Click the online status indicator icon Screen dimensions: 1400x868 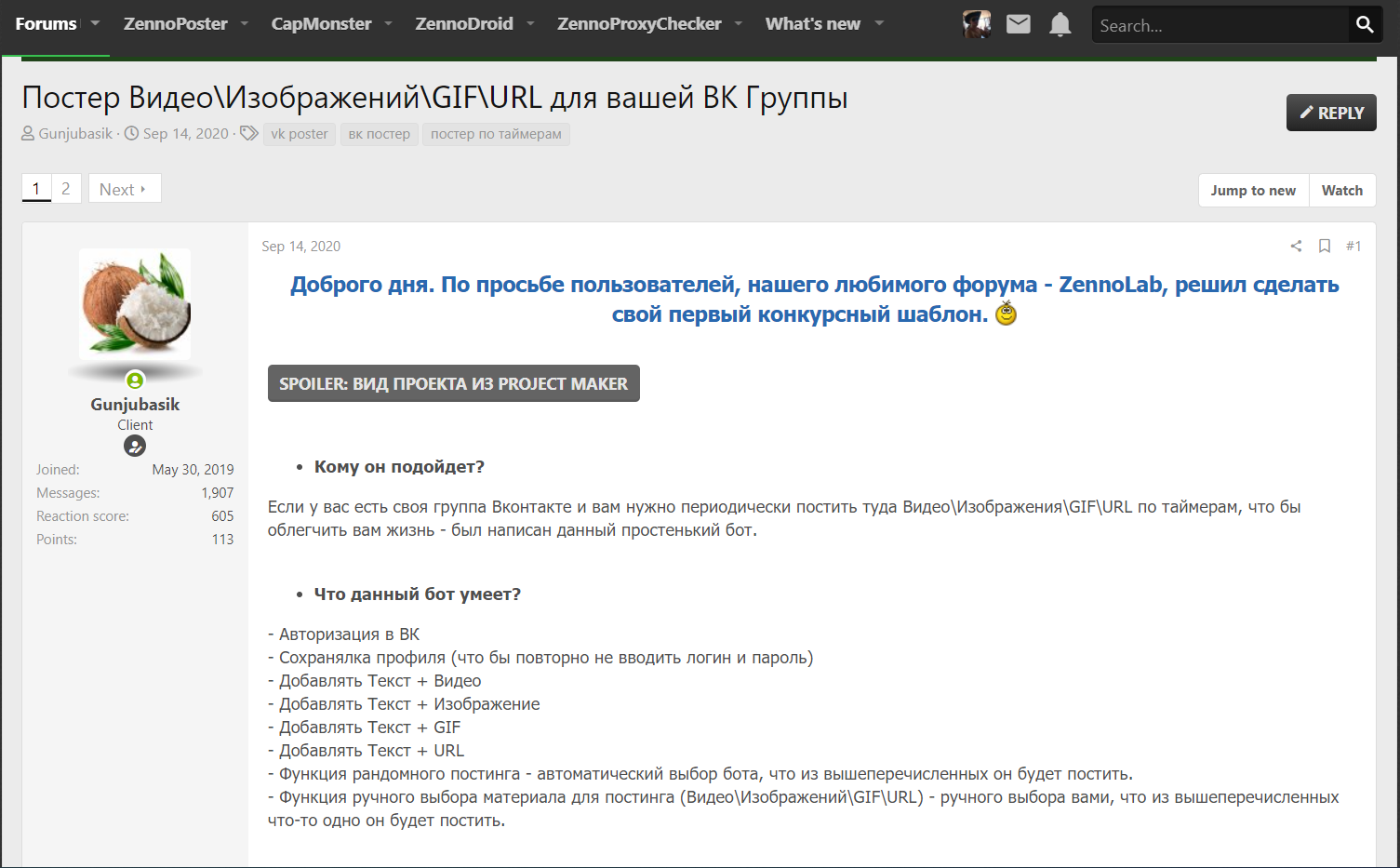135,380
